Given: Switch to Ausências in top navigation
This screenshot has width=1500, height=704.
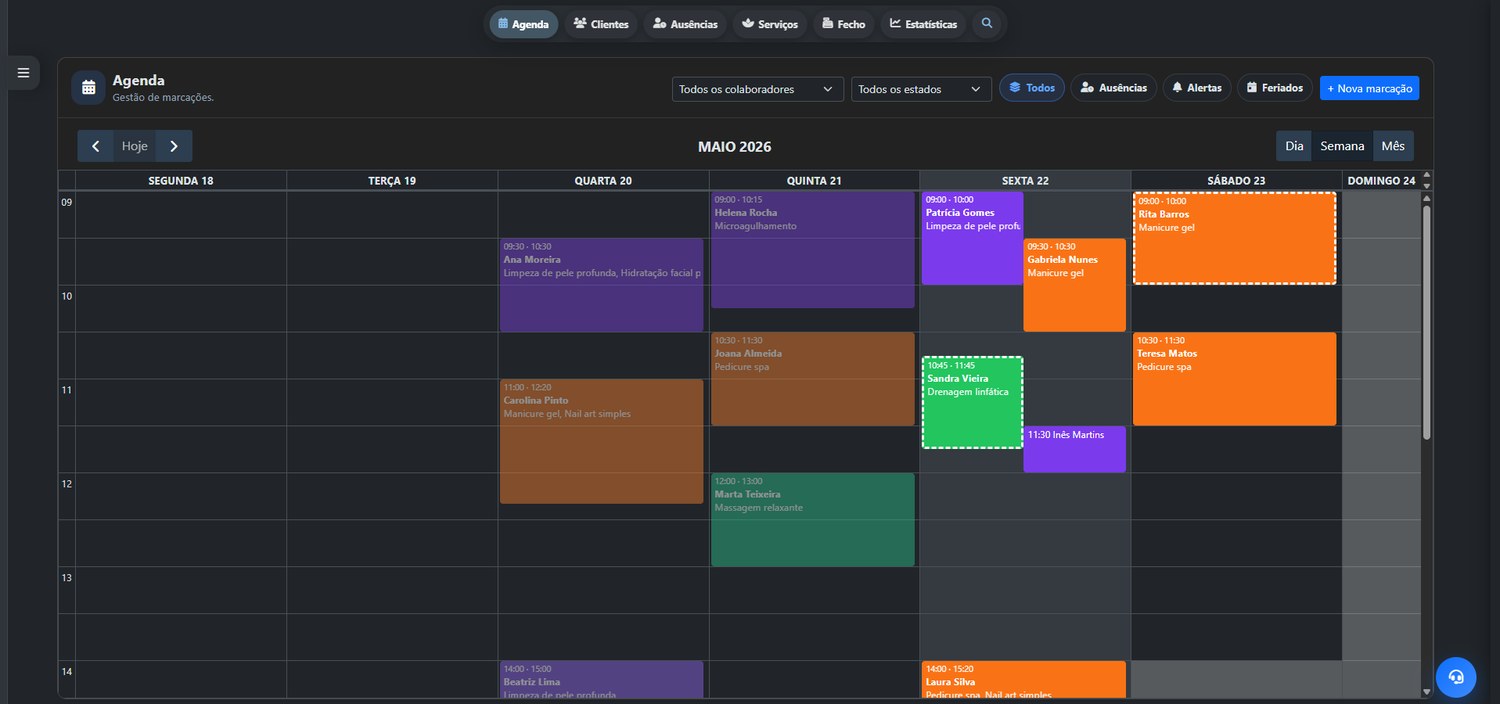Looking at the screenshot, I should pos(685,24).
